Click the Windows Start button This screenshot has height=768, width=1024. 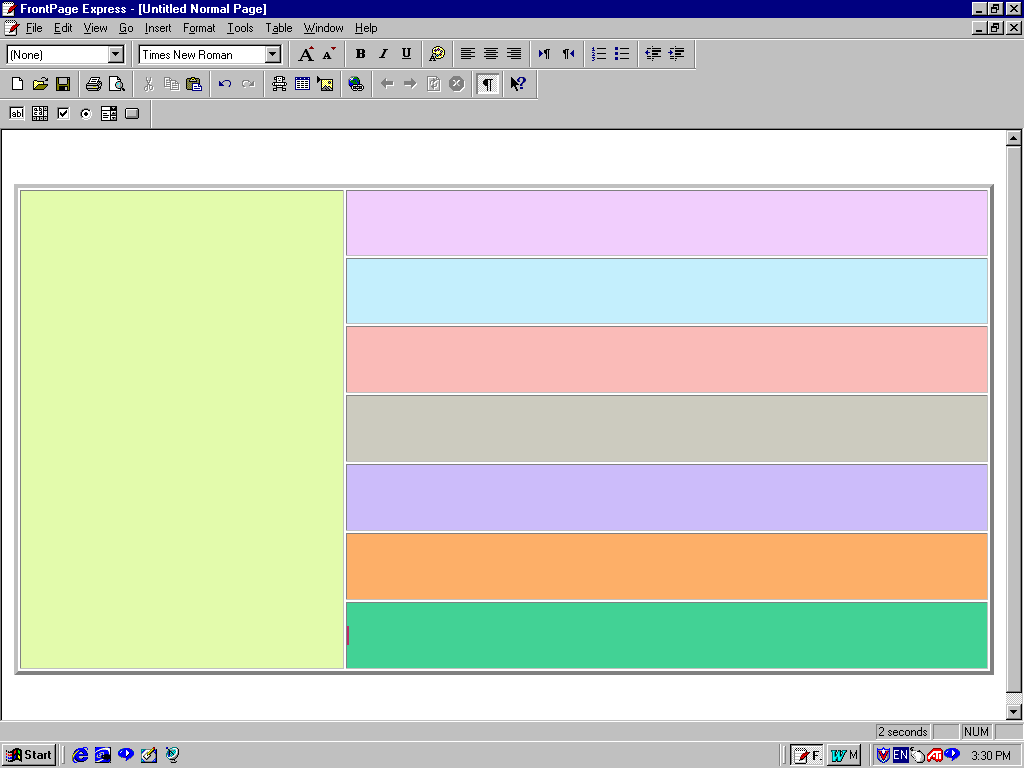[x=28, y=755]
